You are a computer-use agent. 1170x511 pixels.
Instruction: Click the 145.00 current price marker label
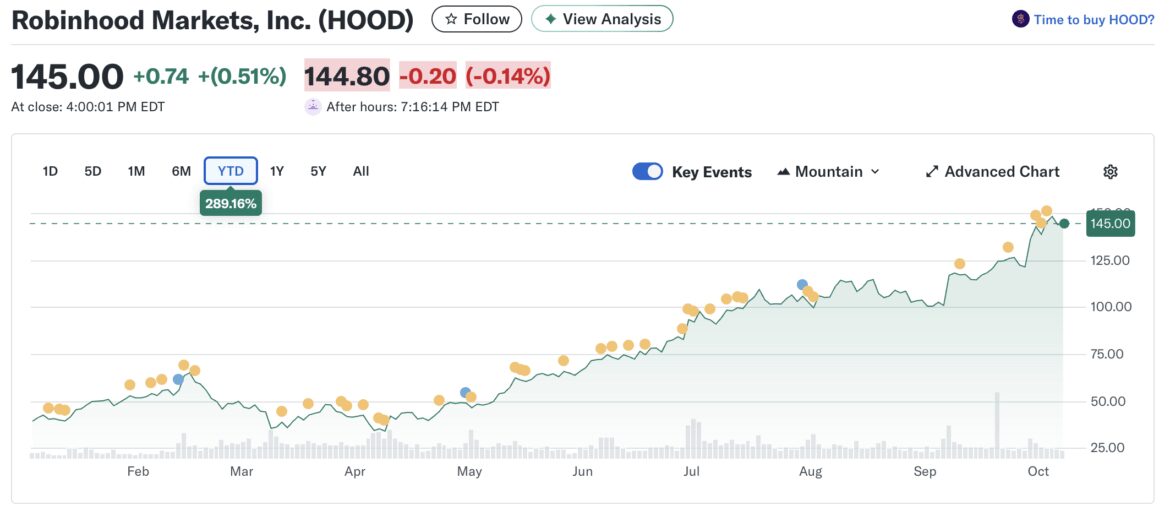tap(1112, 224)
